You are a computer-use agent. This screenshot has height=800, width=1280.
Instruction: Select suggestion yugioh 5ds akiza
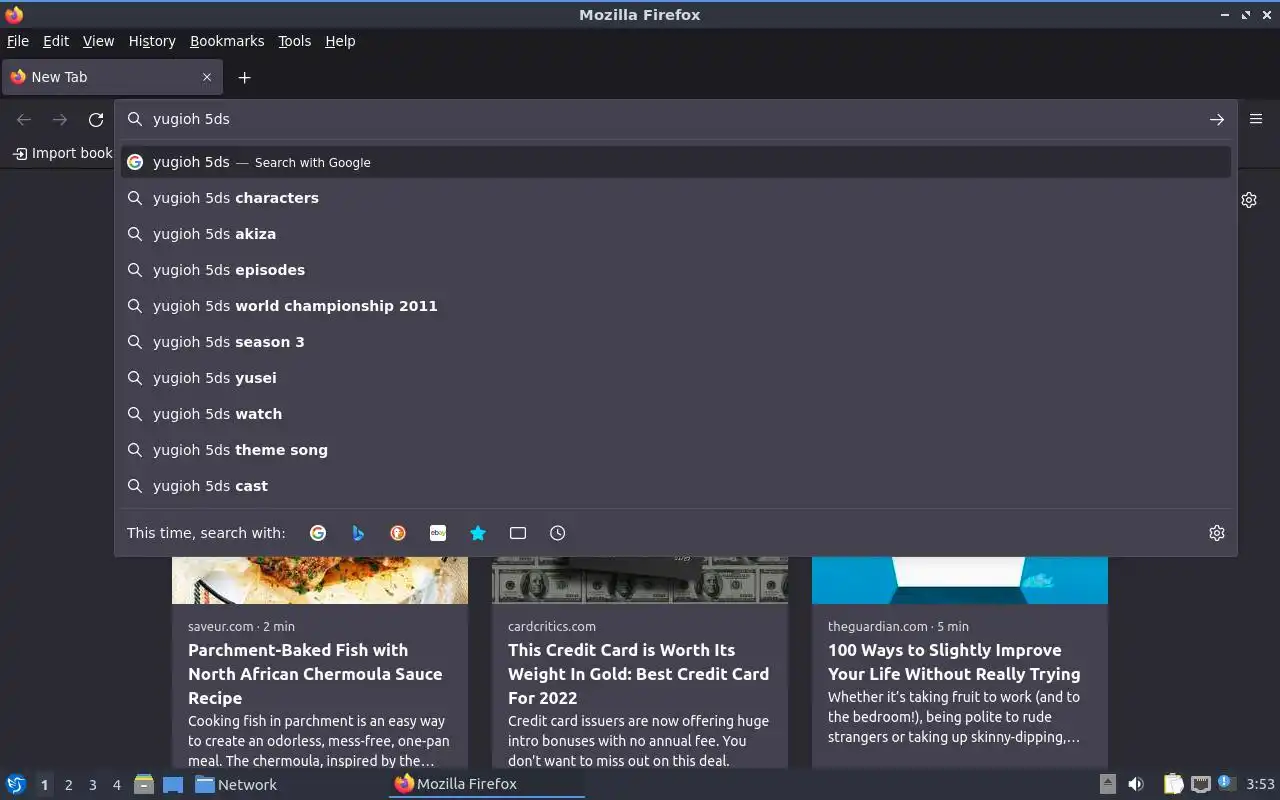(x=675, y=234)
